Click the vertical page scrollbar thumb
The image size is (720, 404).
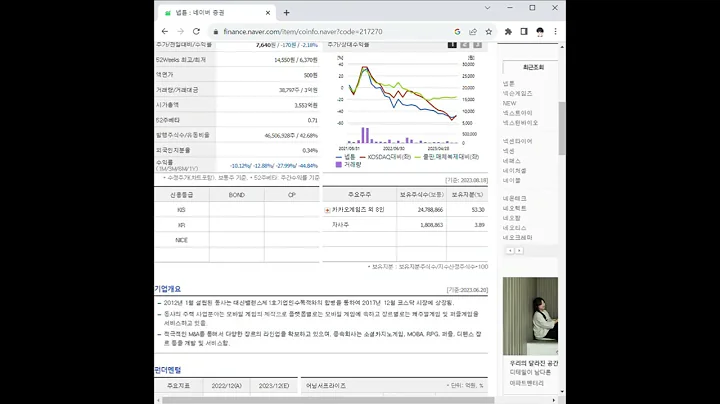tap(562, 129)
